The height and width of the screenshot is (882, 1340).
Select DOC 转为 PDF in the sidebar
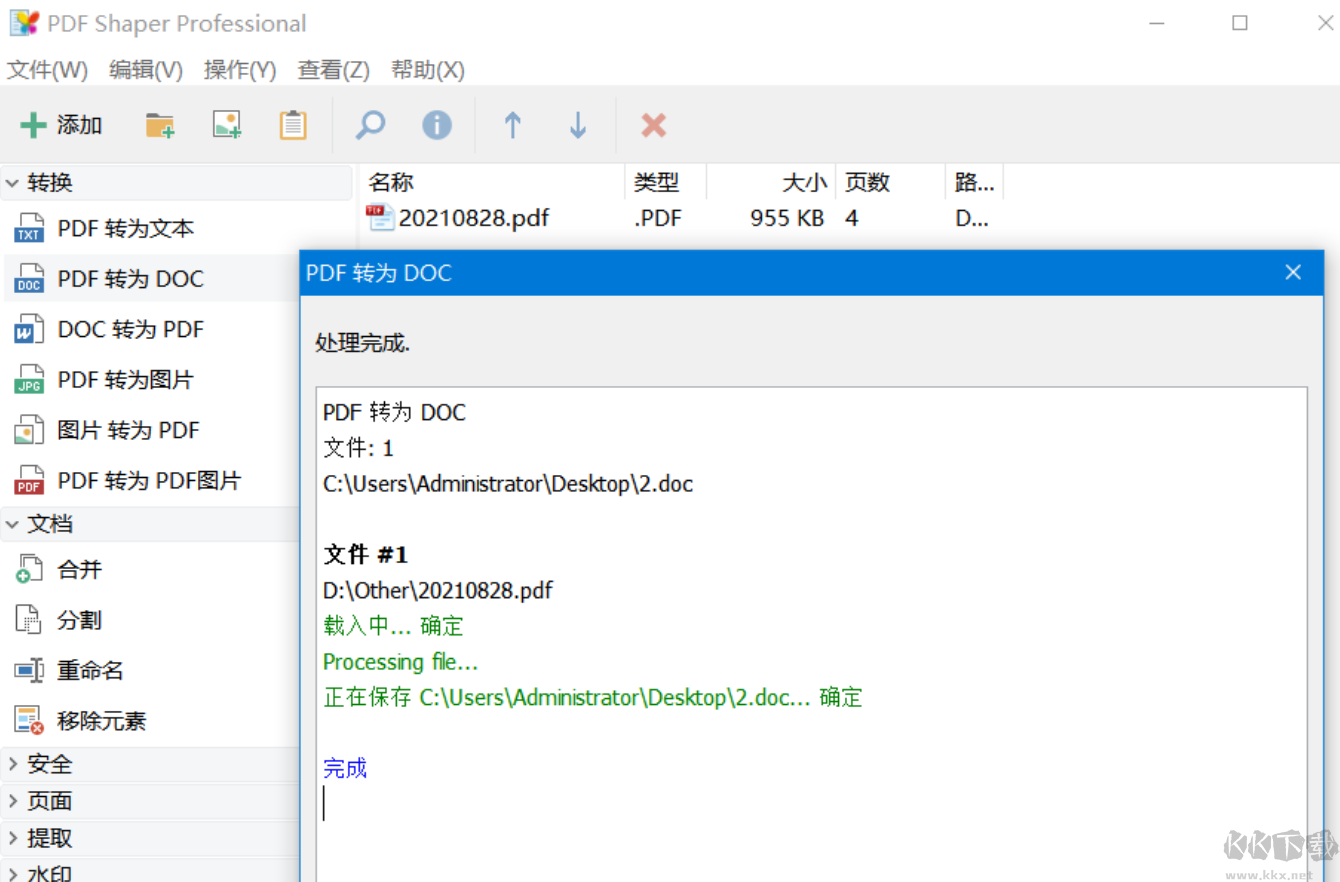131,329
